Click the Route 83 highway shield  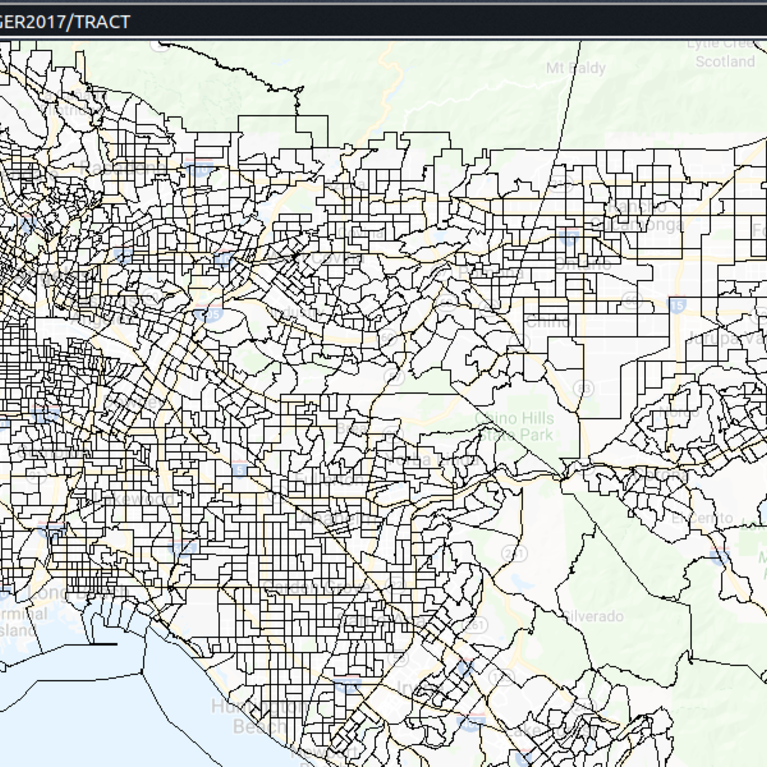[585, 387]
